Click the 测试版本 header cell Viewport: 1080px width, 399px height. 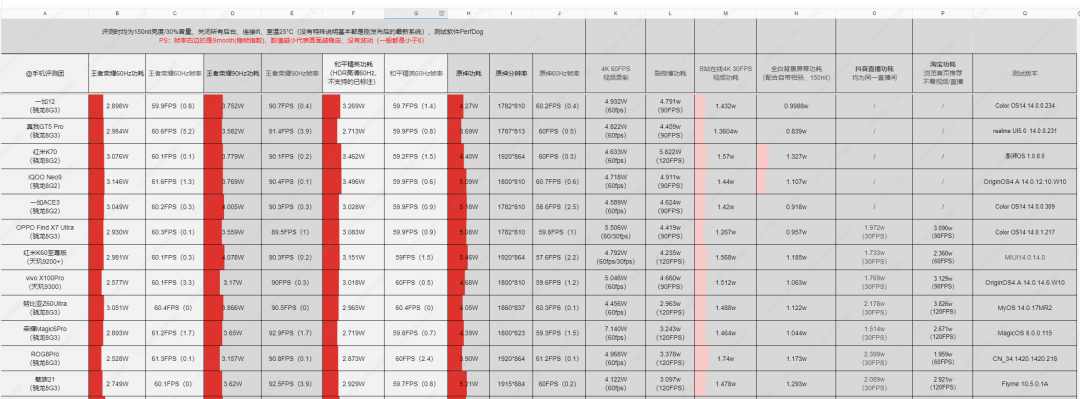[1025, 72]
